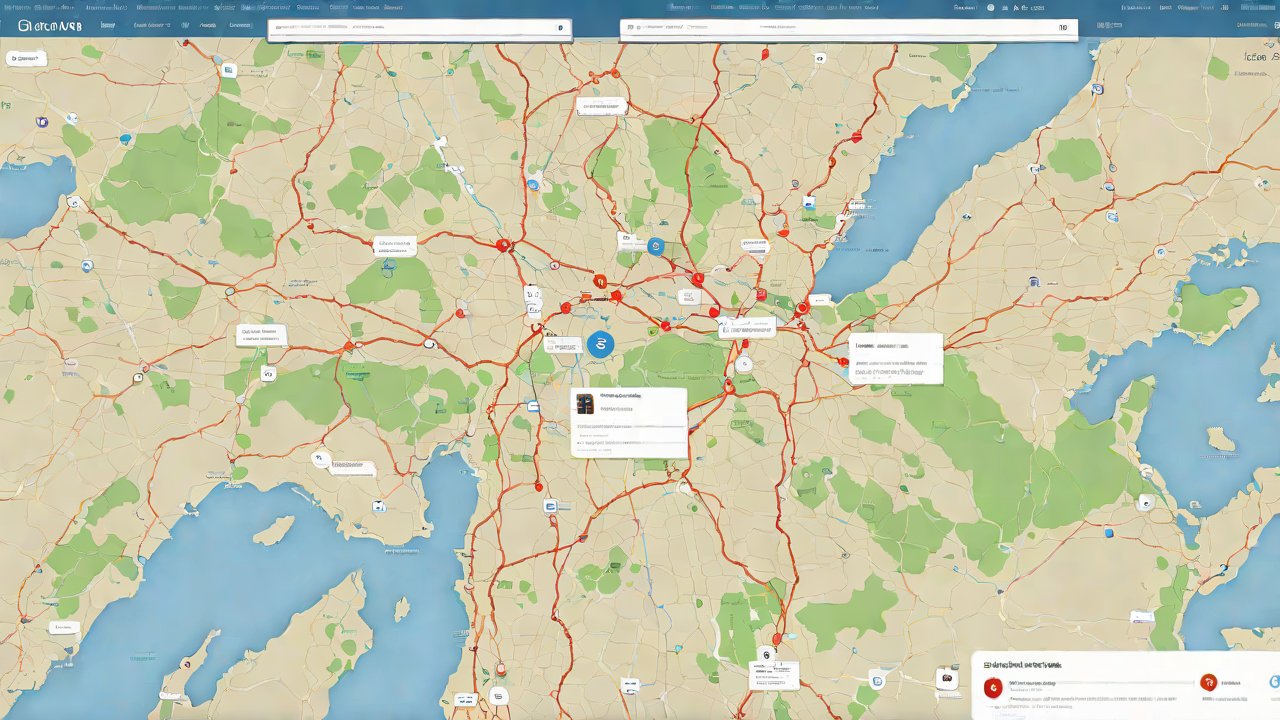Click the lock marker icon at bottom of map

[x=766, y=655]
